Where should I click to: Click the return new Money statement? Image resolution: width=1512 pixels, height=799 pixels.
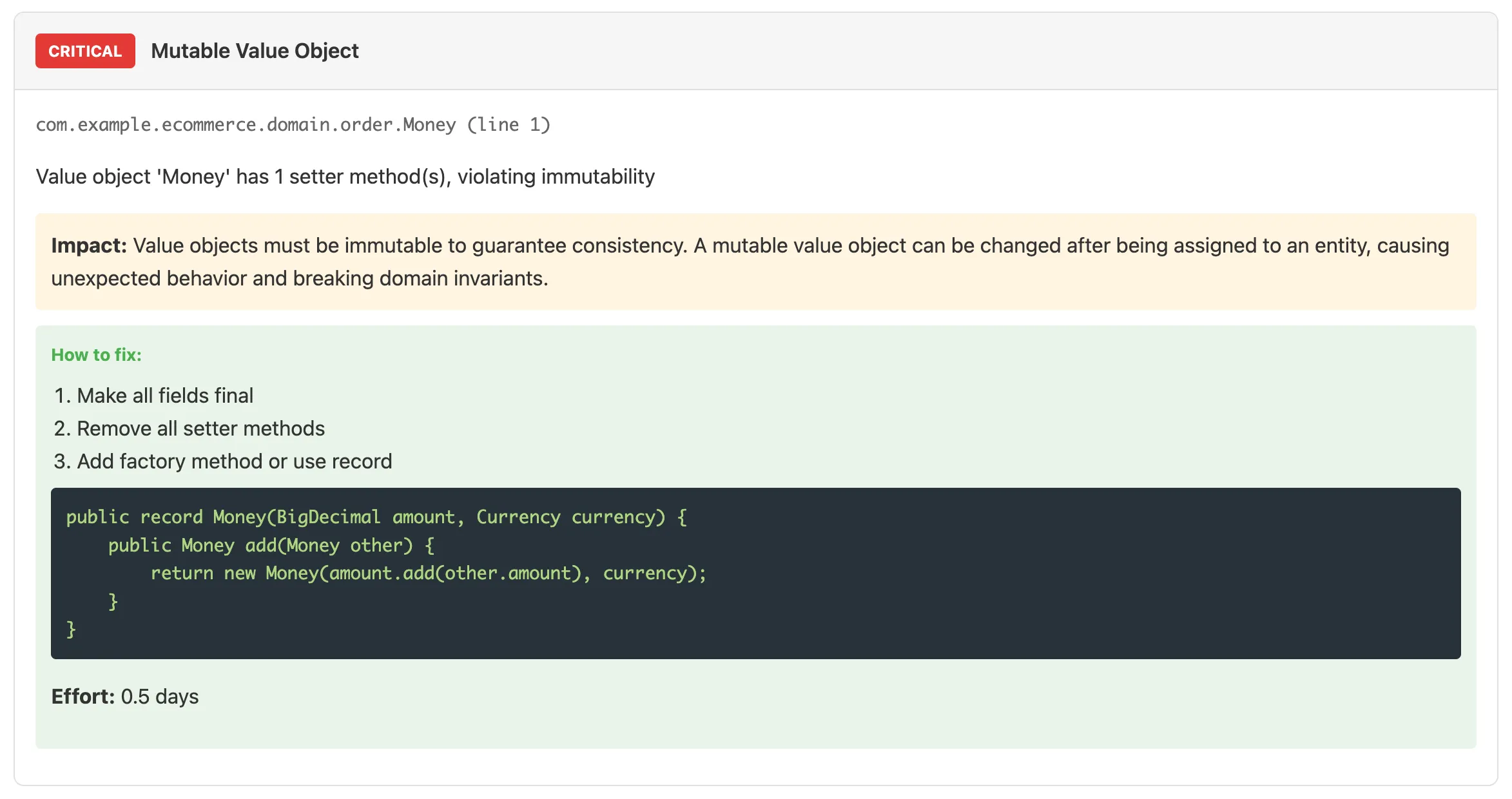[x=429, y=573]
